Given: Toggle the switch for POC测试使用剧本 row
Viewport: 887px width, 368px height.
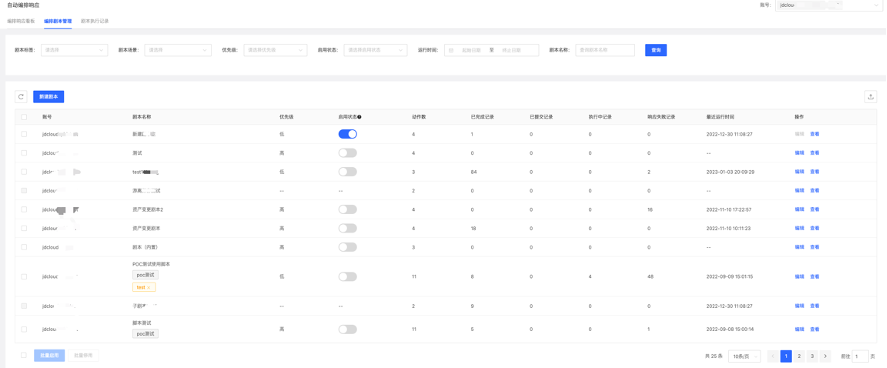Looking at the screenshot, I should (x=347, y=276).
